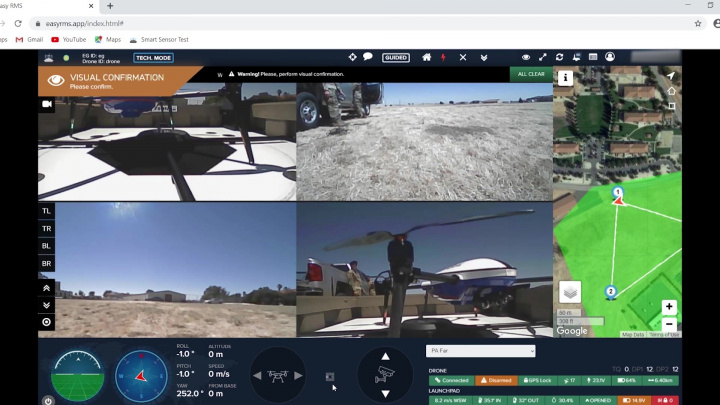Click the drone station icon at top-left
The image size is (720, 405).
[x=49, y=58]
